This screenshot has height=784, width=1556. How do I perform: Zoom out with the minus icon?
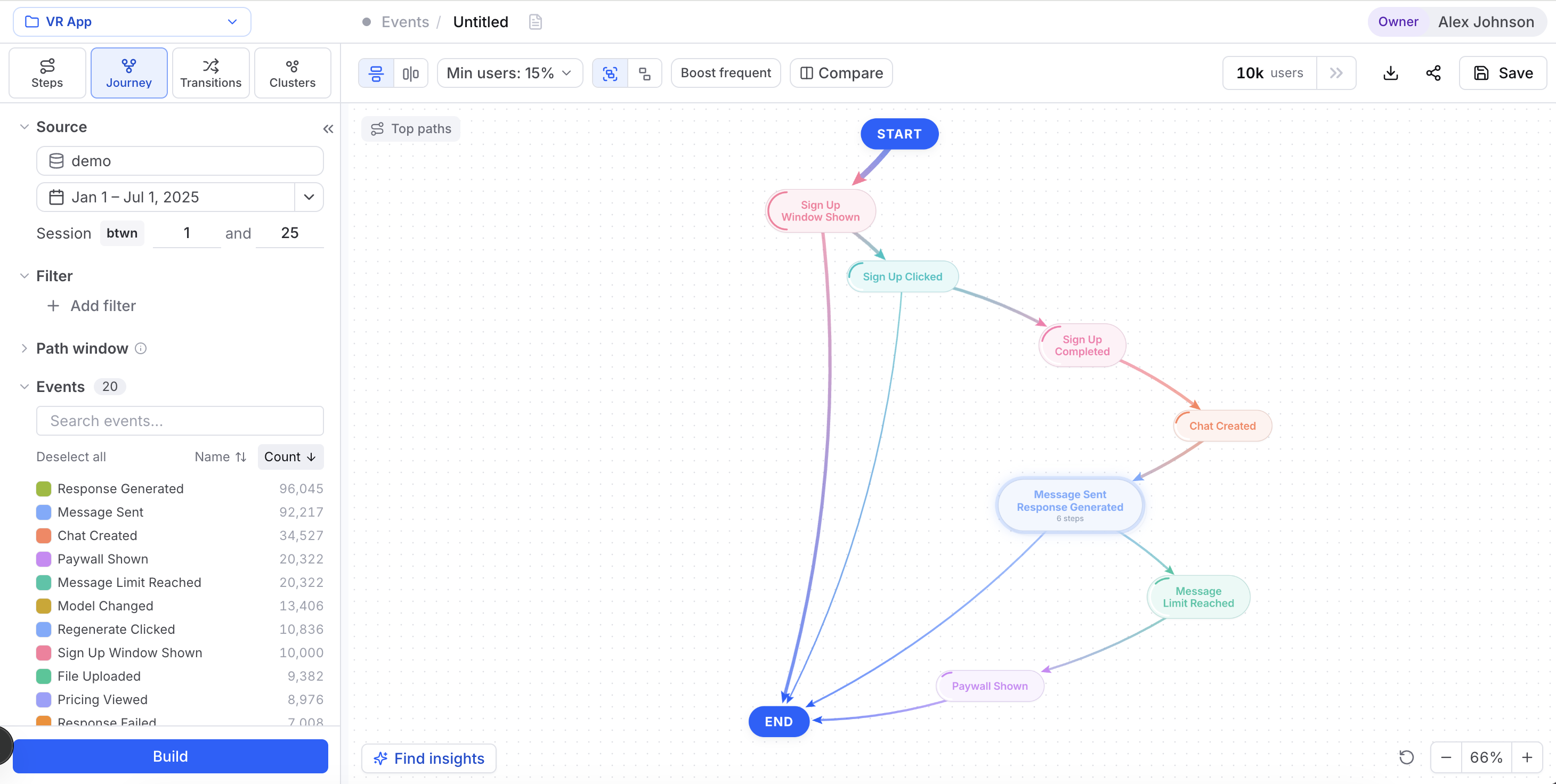pyautogui.click(x=1446, y=757)
